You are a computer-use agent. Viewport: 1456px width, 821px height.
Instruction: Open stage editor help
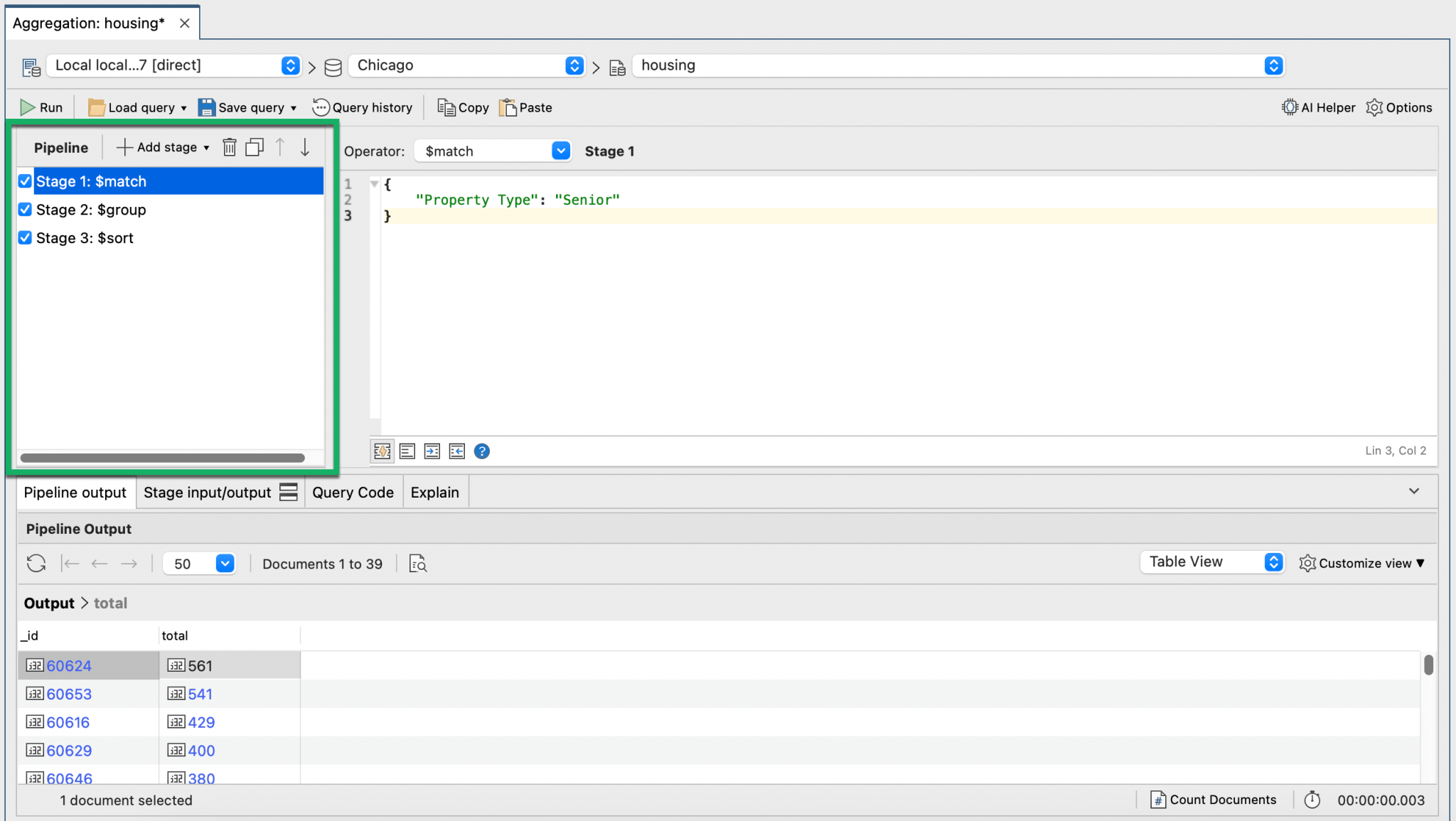point(481,451)
